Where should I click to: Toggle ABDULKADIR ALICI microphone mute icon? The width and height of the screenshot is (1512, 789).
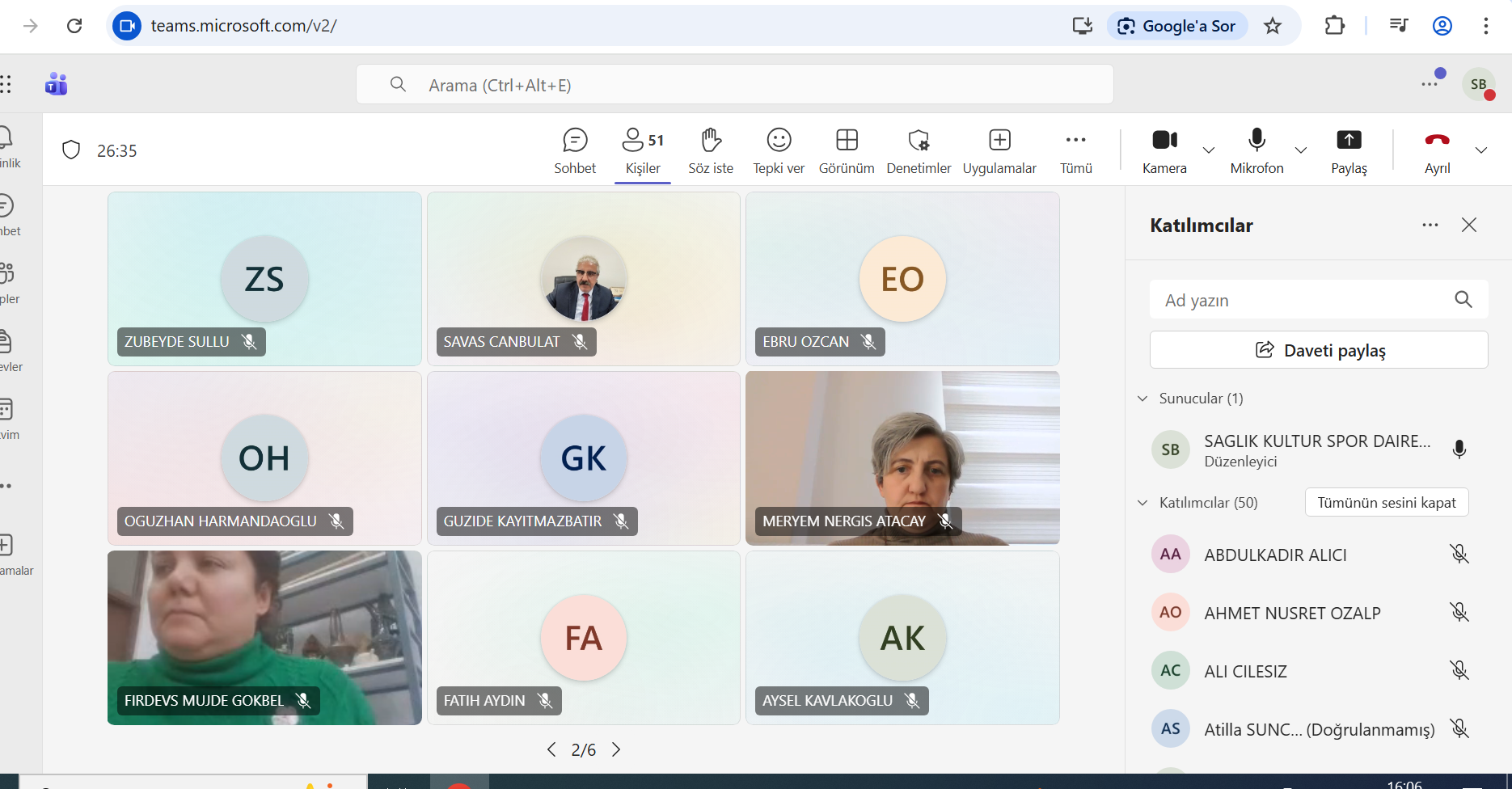pos(1459,555)
